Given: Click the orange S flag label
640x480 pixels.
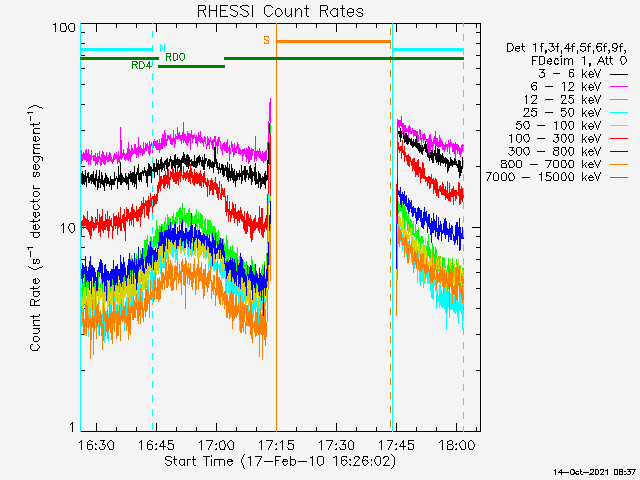Looking at the screenshot, I should coord(266,40).
